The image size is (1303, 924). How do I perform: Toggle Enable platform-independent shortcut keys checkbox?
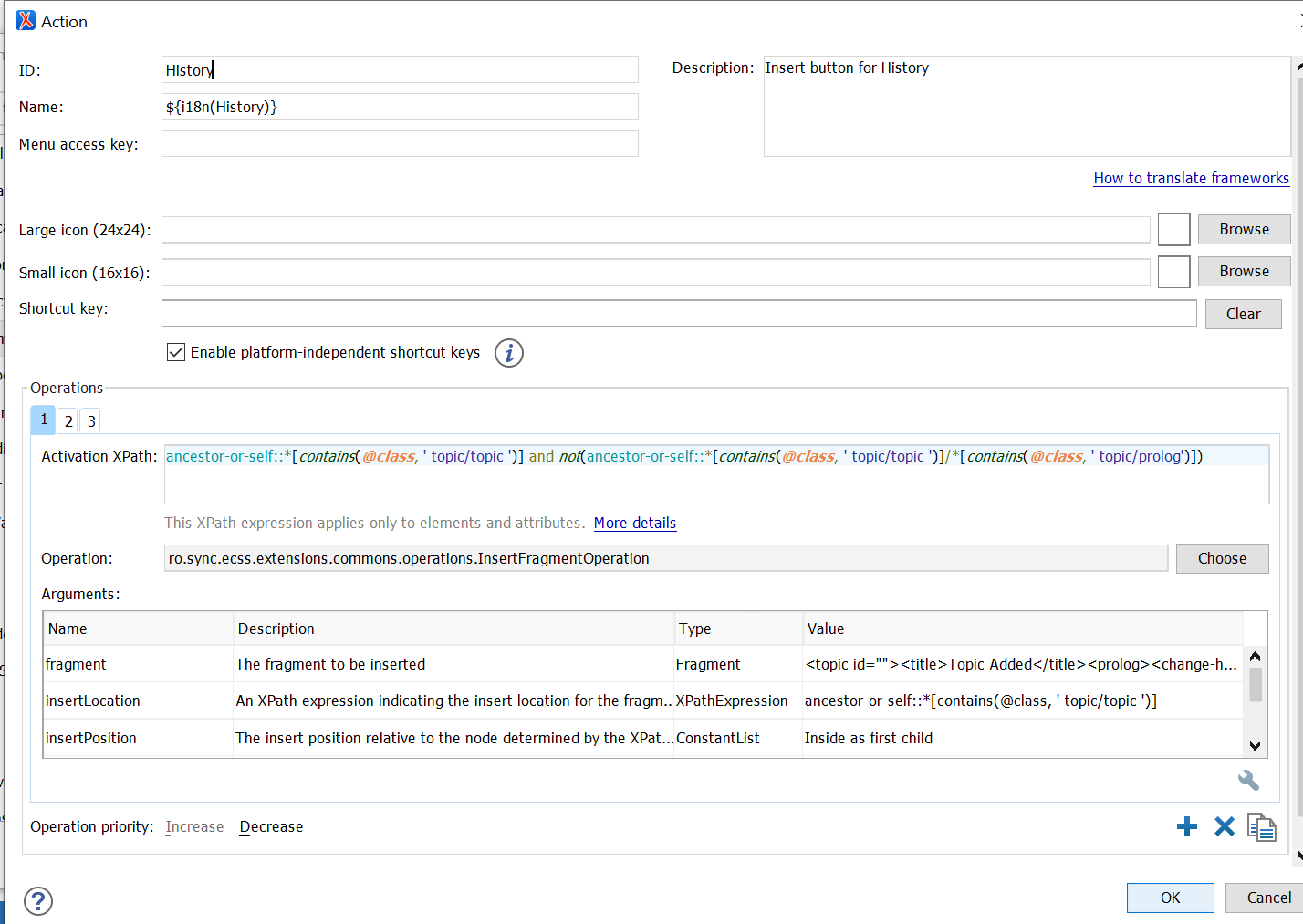click(x=176, y=352)
